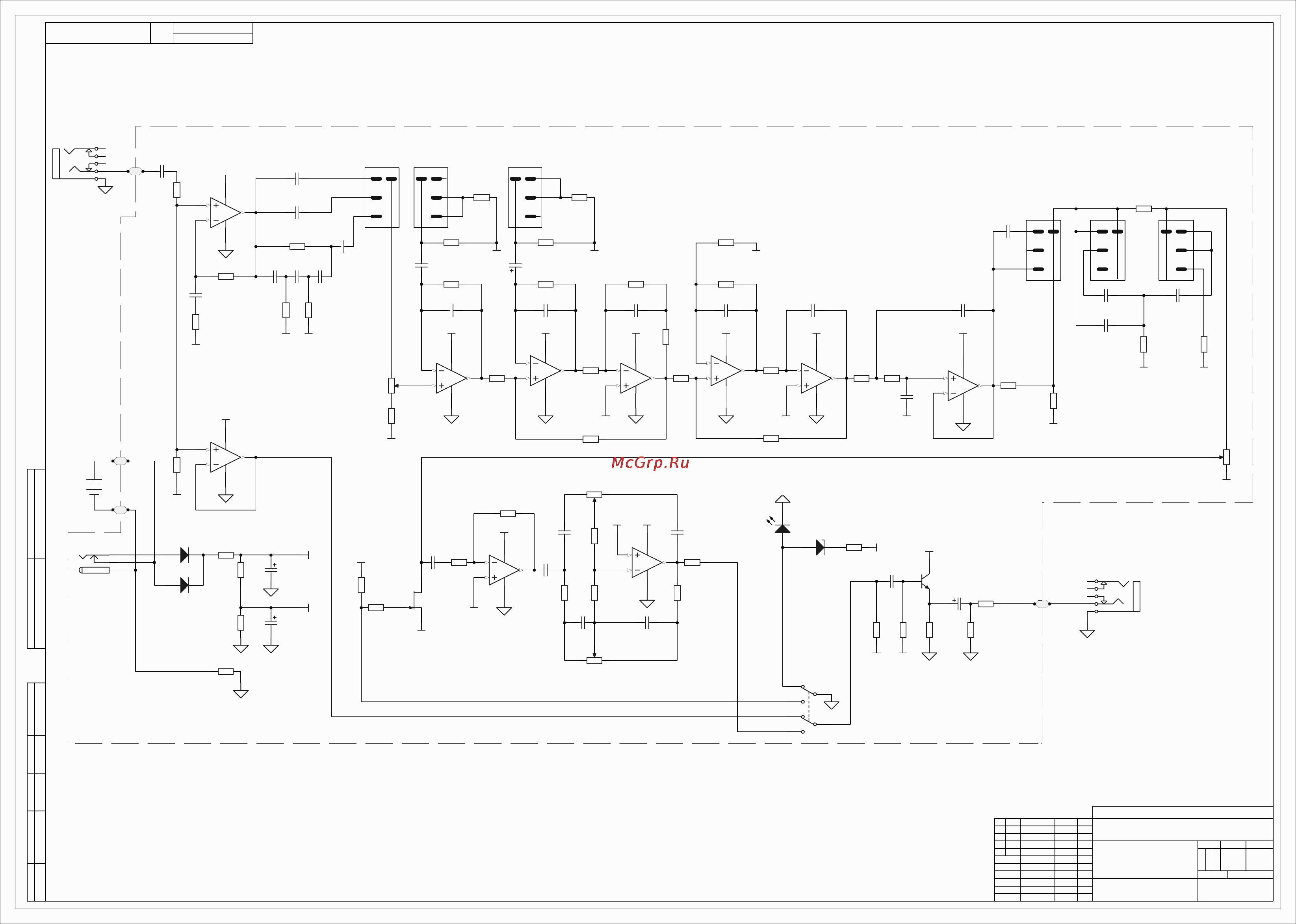Select the top trimmer resistor above the oscillator op-amp

[594, 495]
